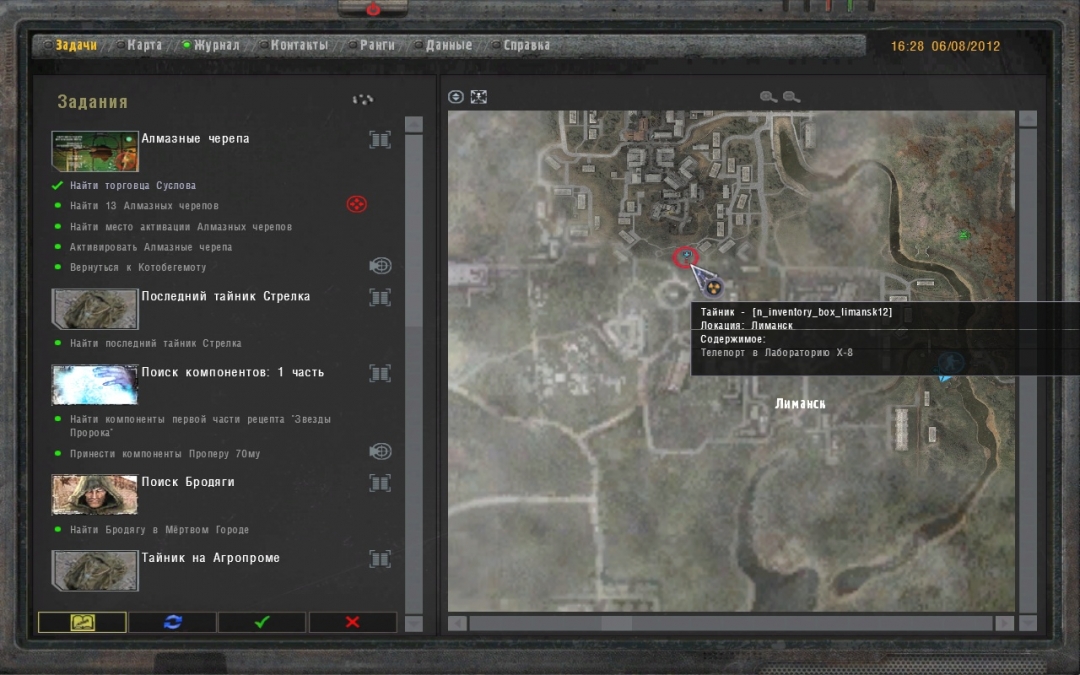Show completed tasks with green checkmark button

(x=262, y=622)
